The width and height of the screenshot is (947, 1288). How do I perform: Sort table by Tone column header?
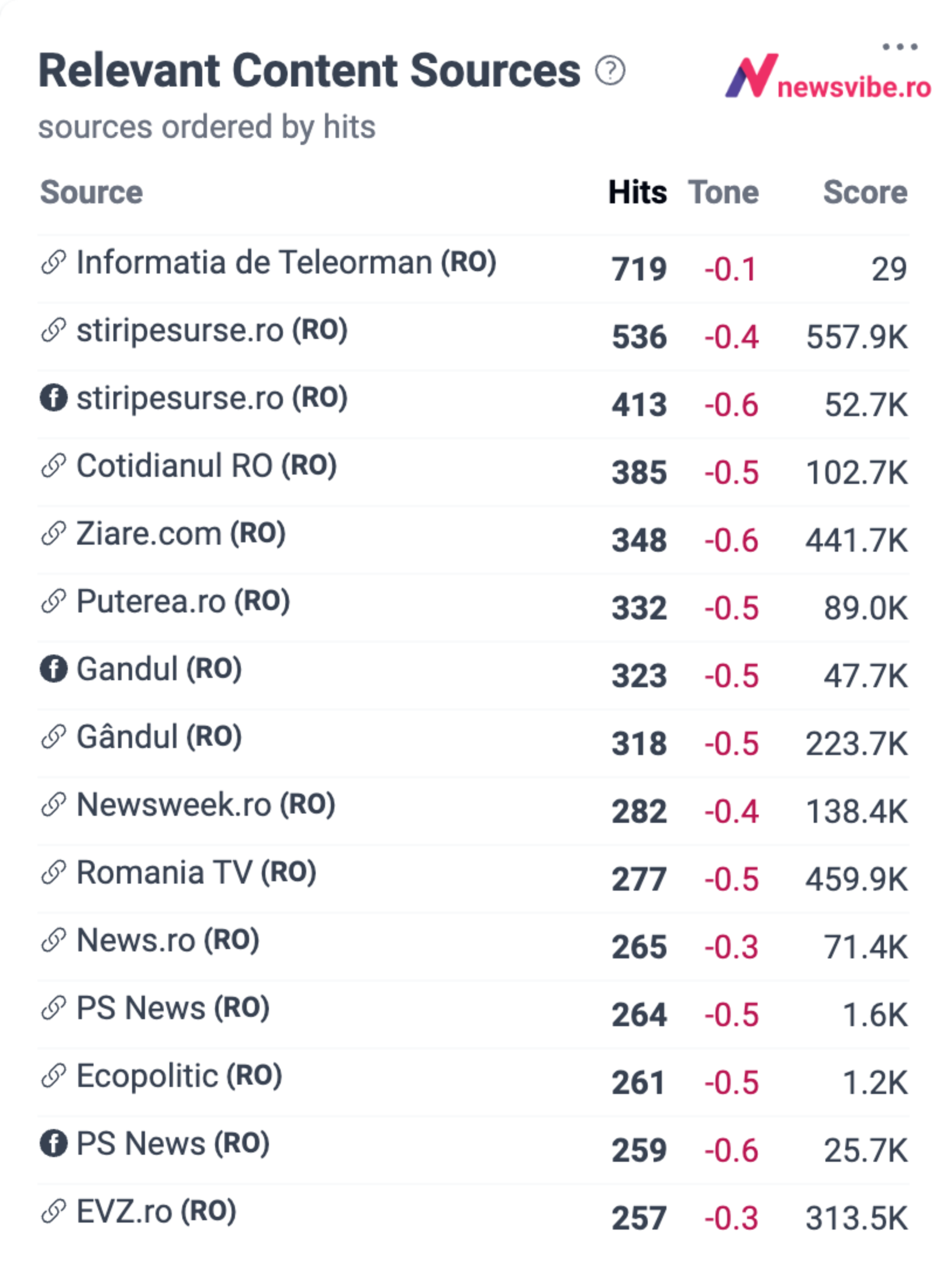click(x=724, y=192)
